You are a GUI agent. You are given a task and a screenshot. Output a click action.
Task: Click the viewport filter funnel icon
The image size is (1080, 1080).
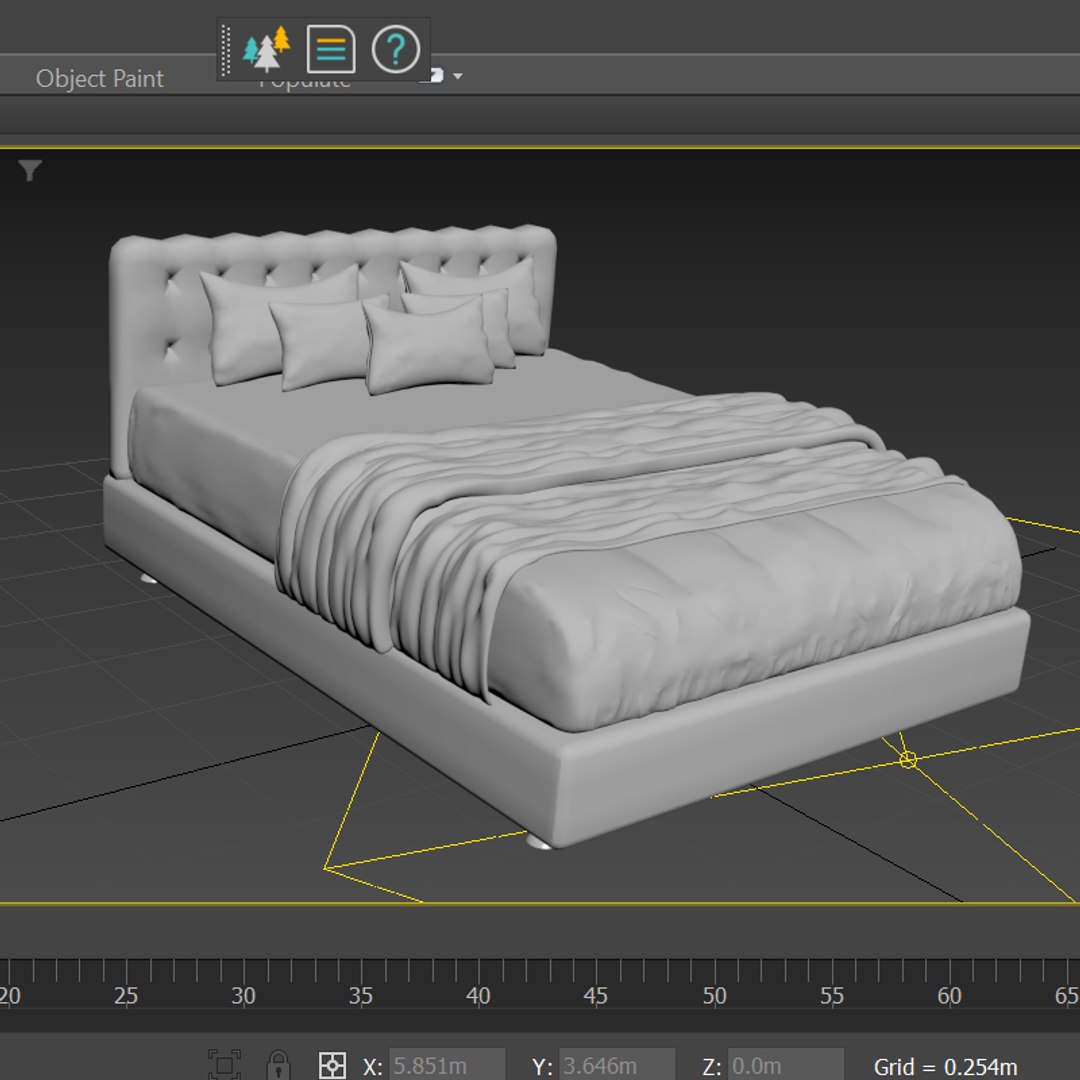coord(30,170)
